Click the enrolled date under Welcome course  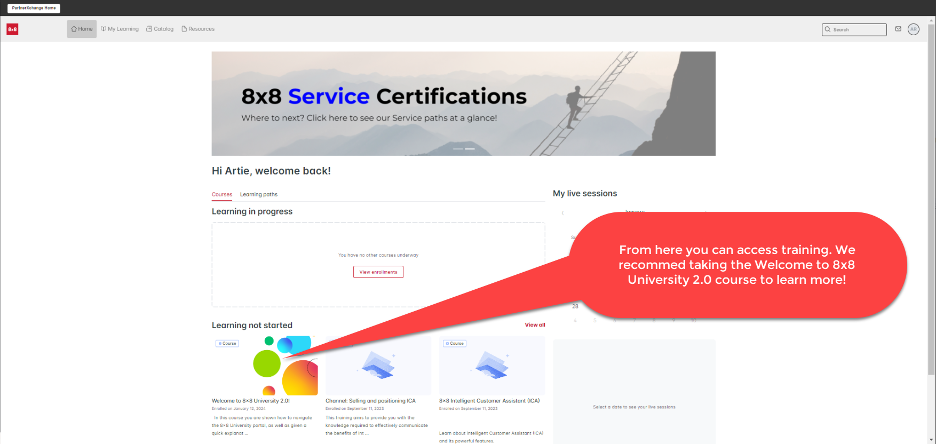coord(237,409)
